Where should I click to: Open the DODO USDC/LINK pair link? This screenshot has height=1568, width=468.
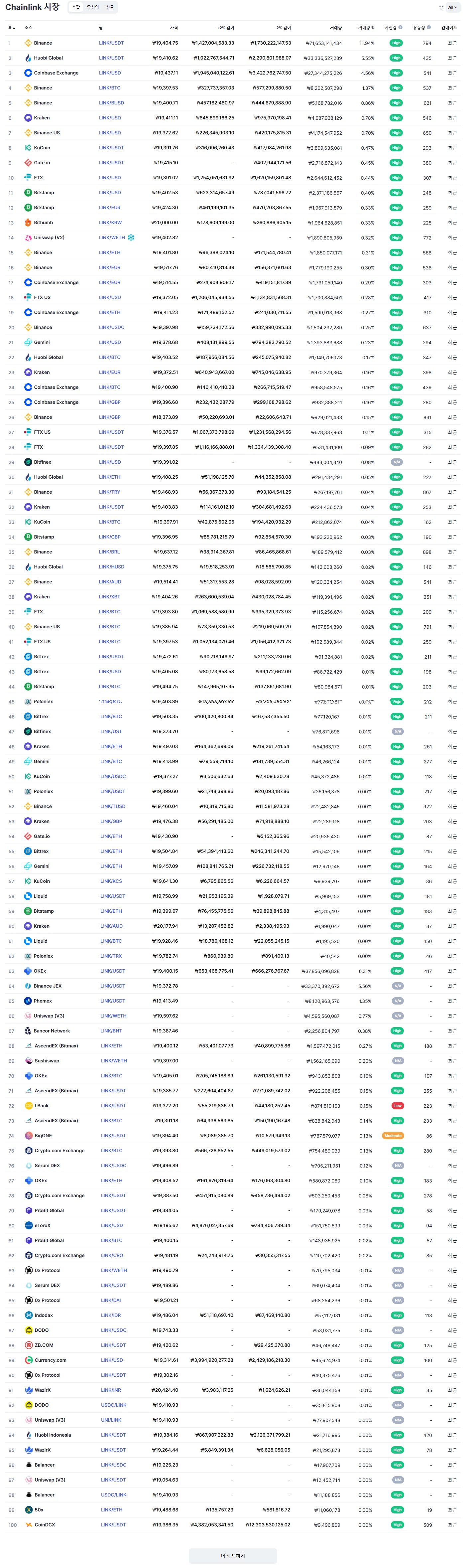(114, 1405)
